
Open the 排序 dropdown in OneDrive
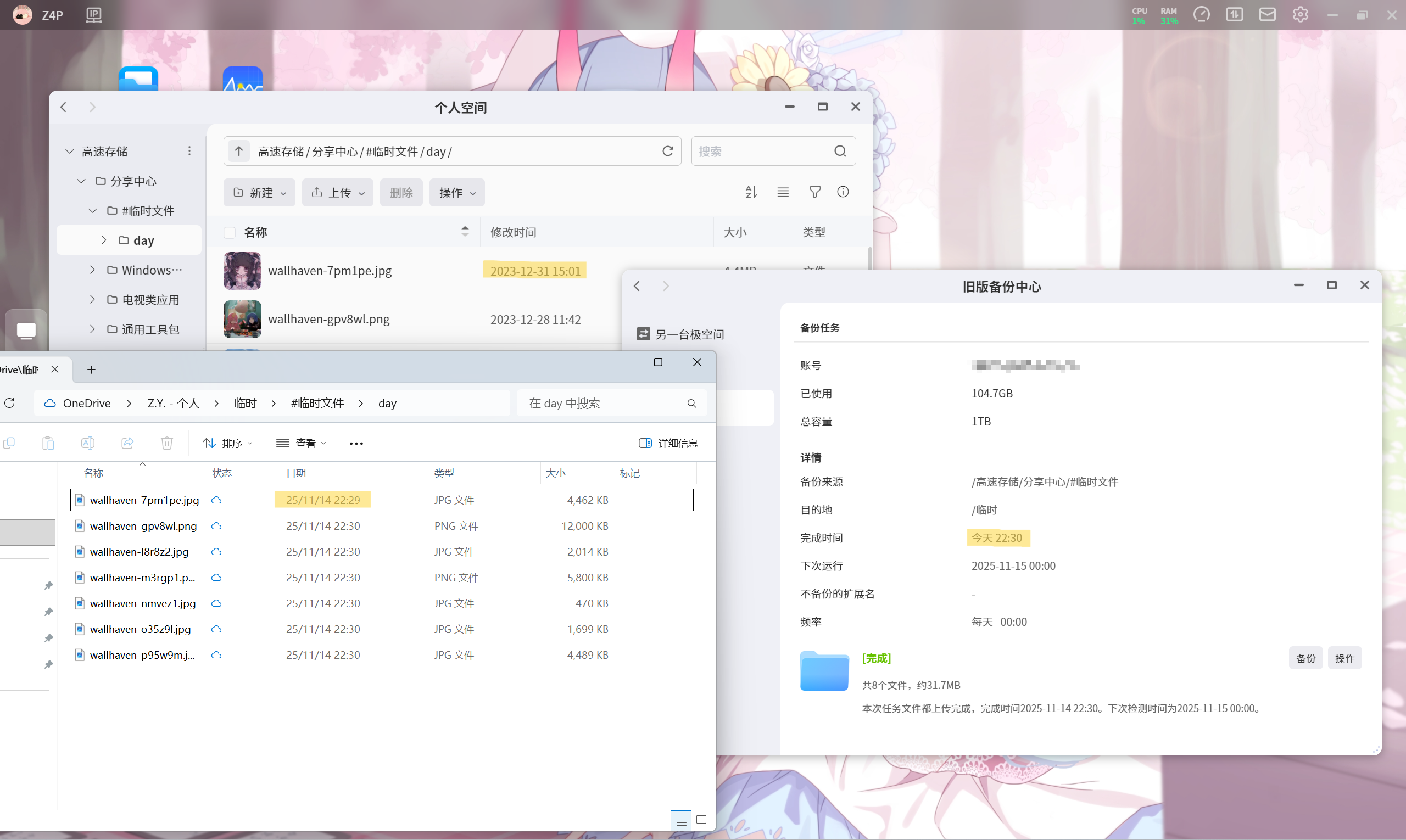[x=226, y=443]
